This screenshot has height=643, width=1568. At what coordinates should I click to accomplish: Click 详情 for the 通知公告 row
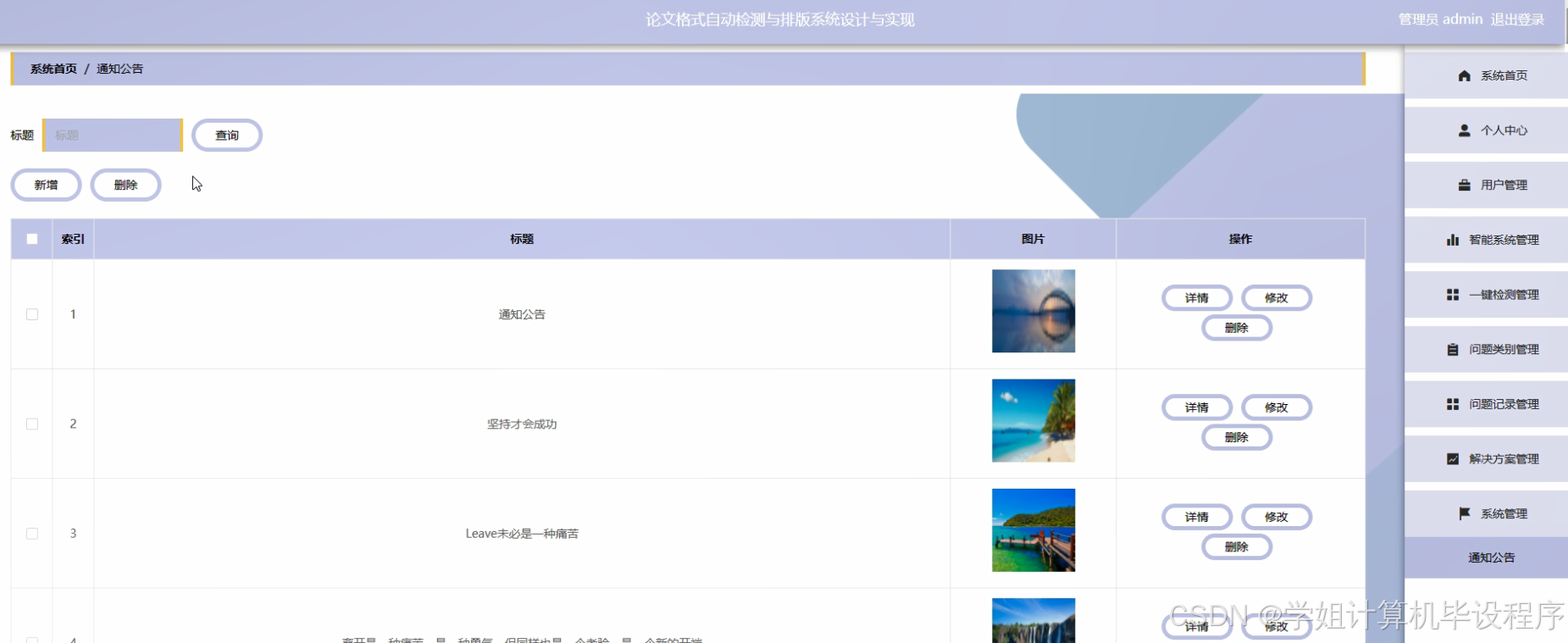tap(1197, 298)
